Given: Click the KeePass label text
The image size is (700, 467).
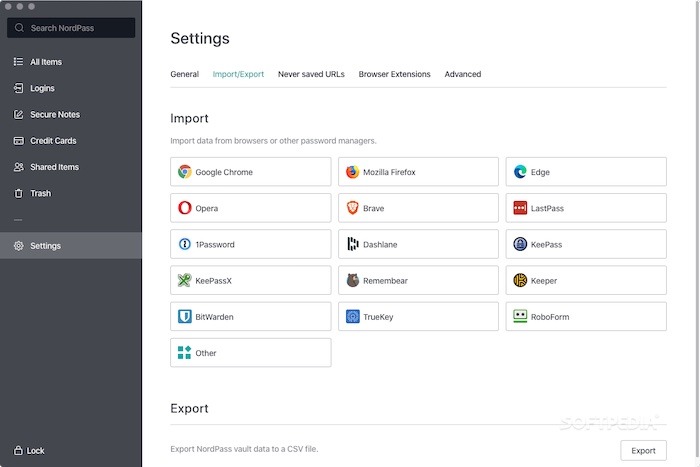Looking at the screenshot, I should click(x=546, y=244).
